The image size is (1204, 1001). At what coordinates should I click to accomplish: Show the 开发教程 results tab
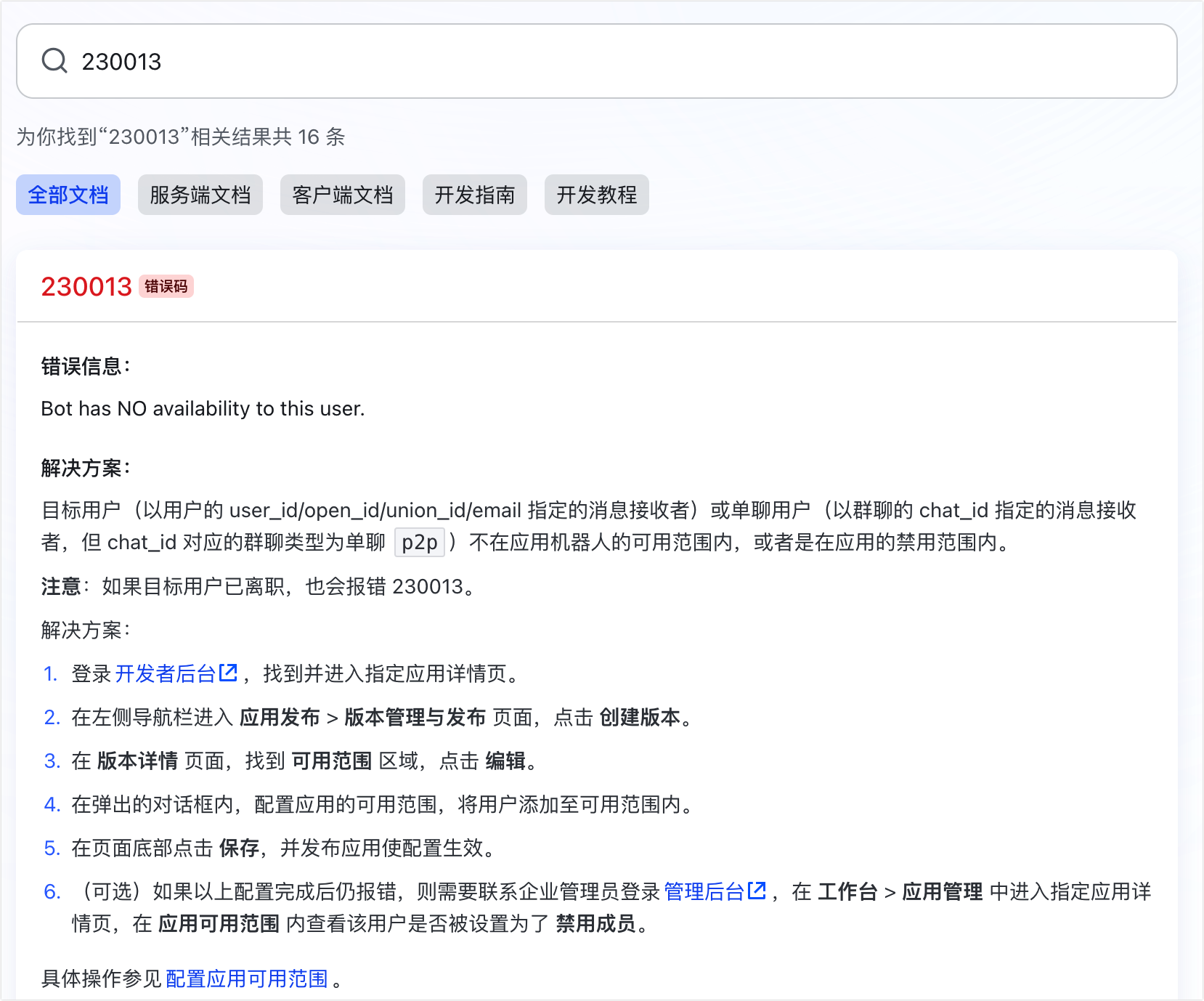coord(596,195)
